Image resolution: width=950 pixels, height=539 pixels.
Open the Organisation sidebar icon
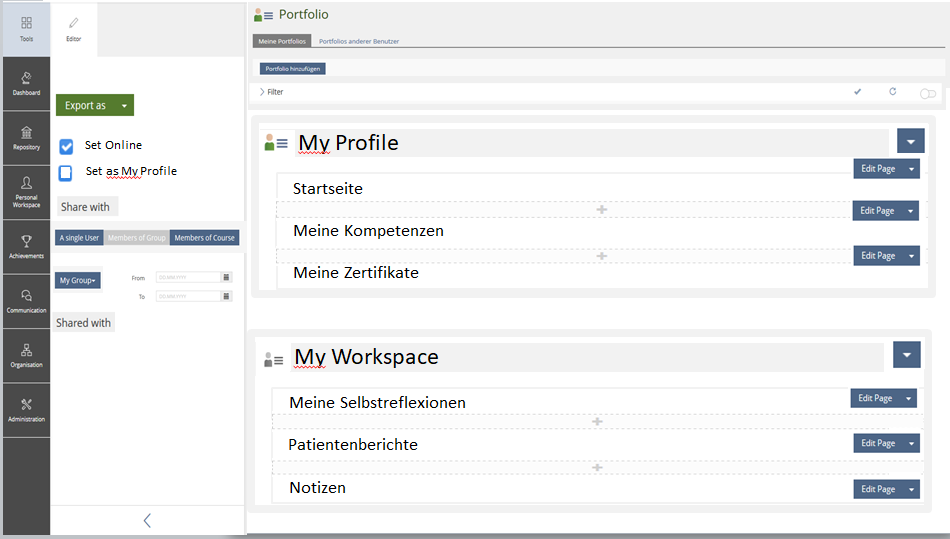[x=26, y=355]
